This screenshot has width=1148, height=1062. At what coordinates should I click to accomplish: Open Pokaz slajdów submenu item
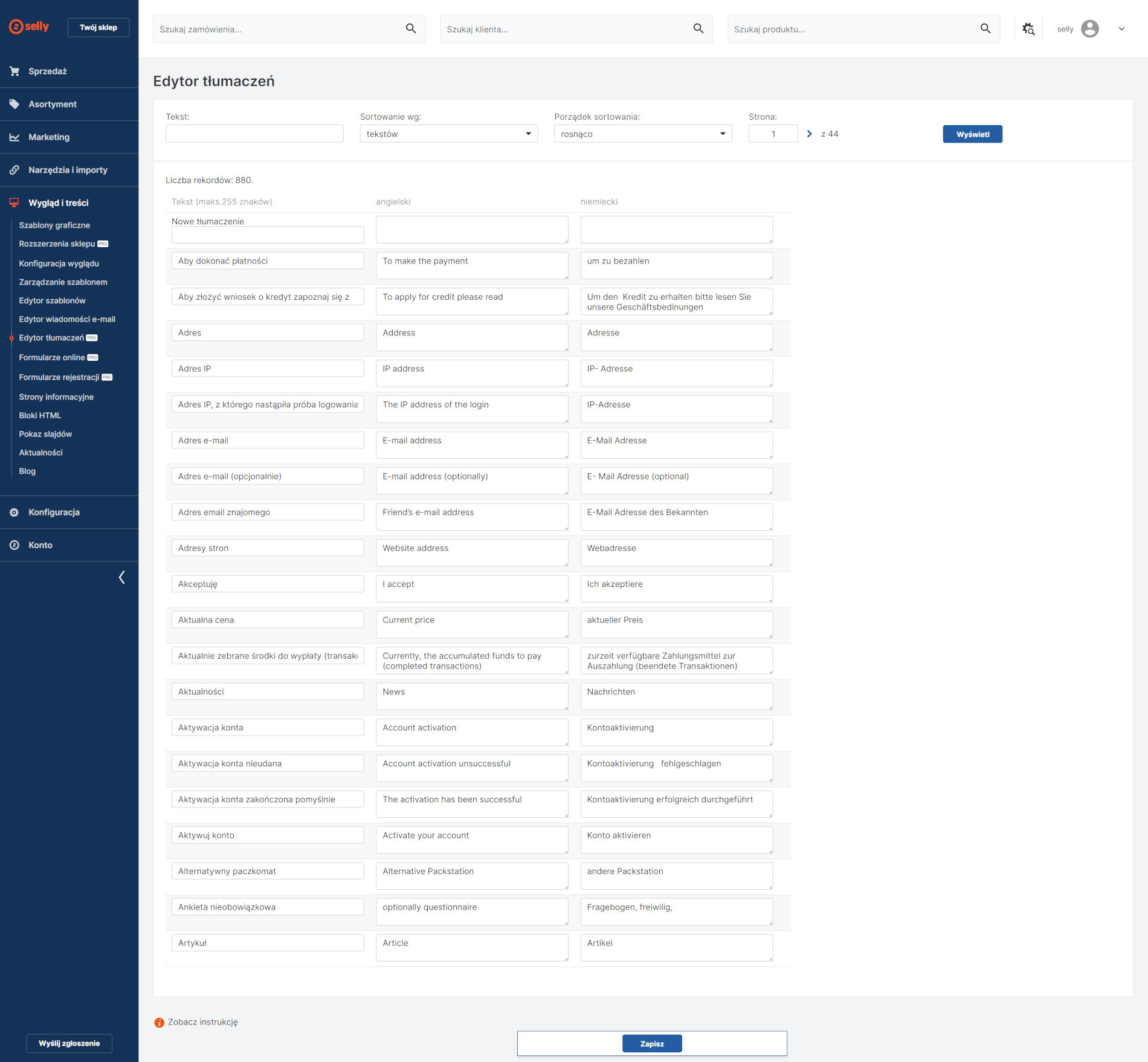pyautogui.click(x=45, y=434)
